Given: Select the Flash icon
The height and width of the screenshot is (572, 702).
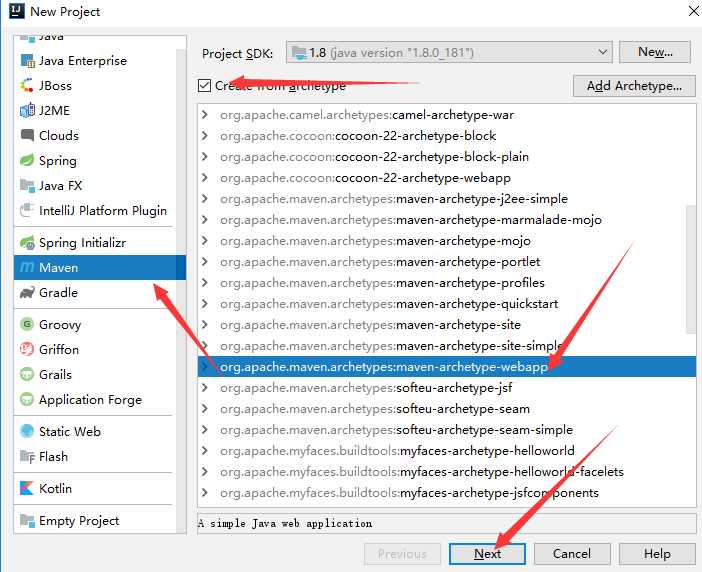Looking at the screenshot, I should (27, 457).
